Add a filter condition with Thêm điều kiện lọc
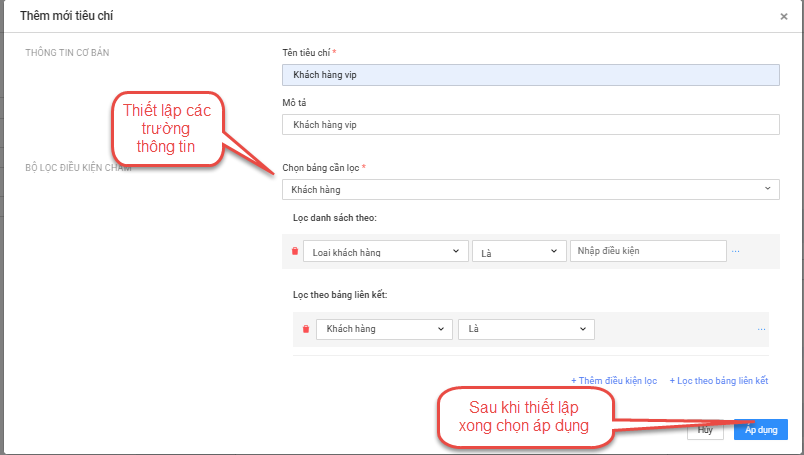Screen dimensions: 804x455 tap(614, 381)
